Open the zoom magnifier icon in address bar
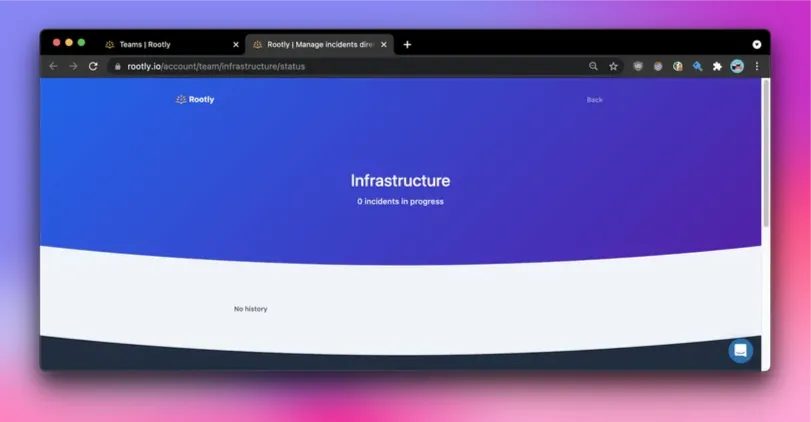This screenshot has height=422, width=811. tap(593, 66)
